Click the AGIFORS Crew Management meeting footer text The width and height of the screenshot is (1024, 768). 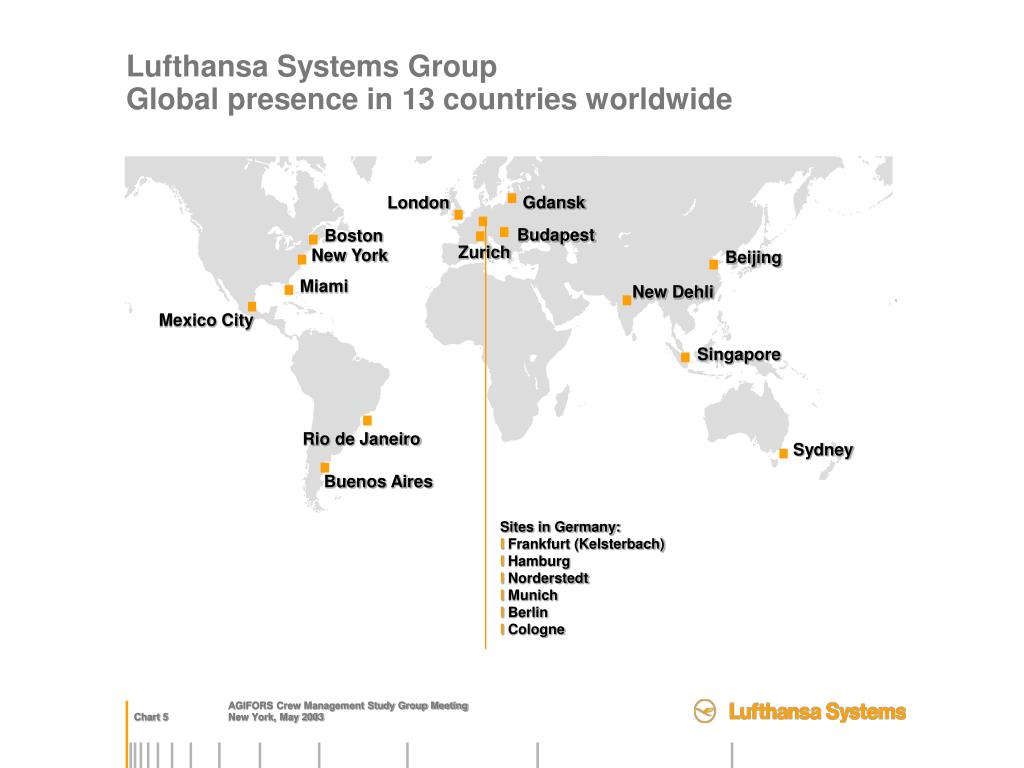348,706
